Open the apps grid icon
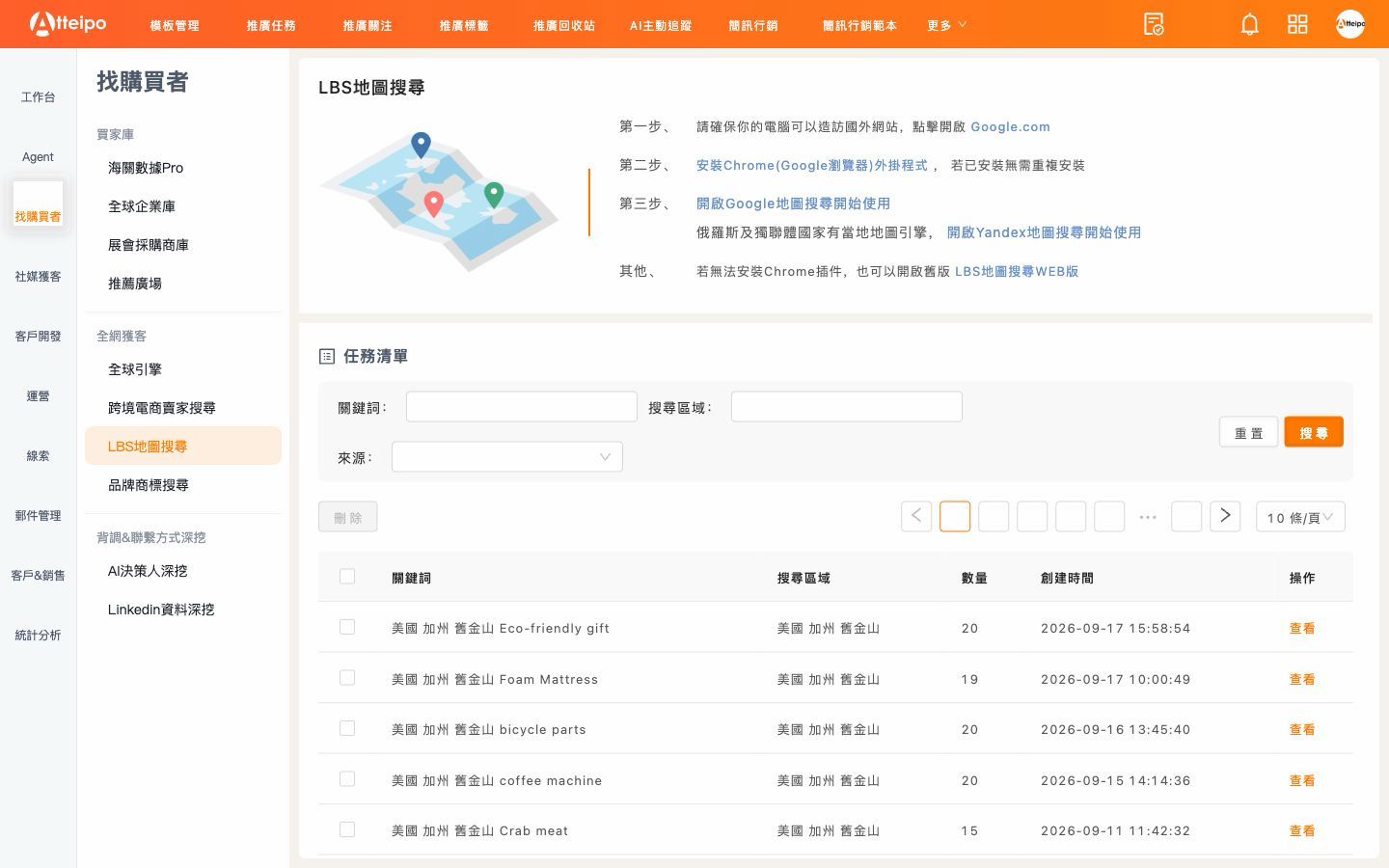The height and width of the screenshot is (868, 1389). click(x=1297, y=24)
